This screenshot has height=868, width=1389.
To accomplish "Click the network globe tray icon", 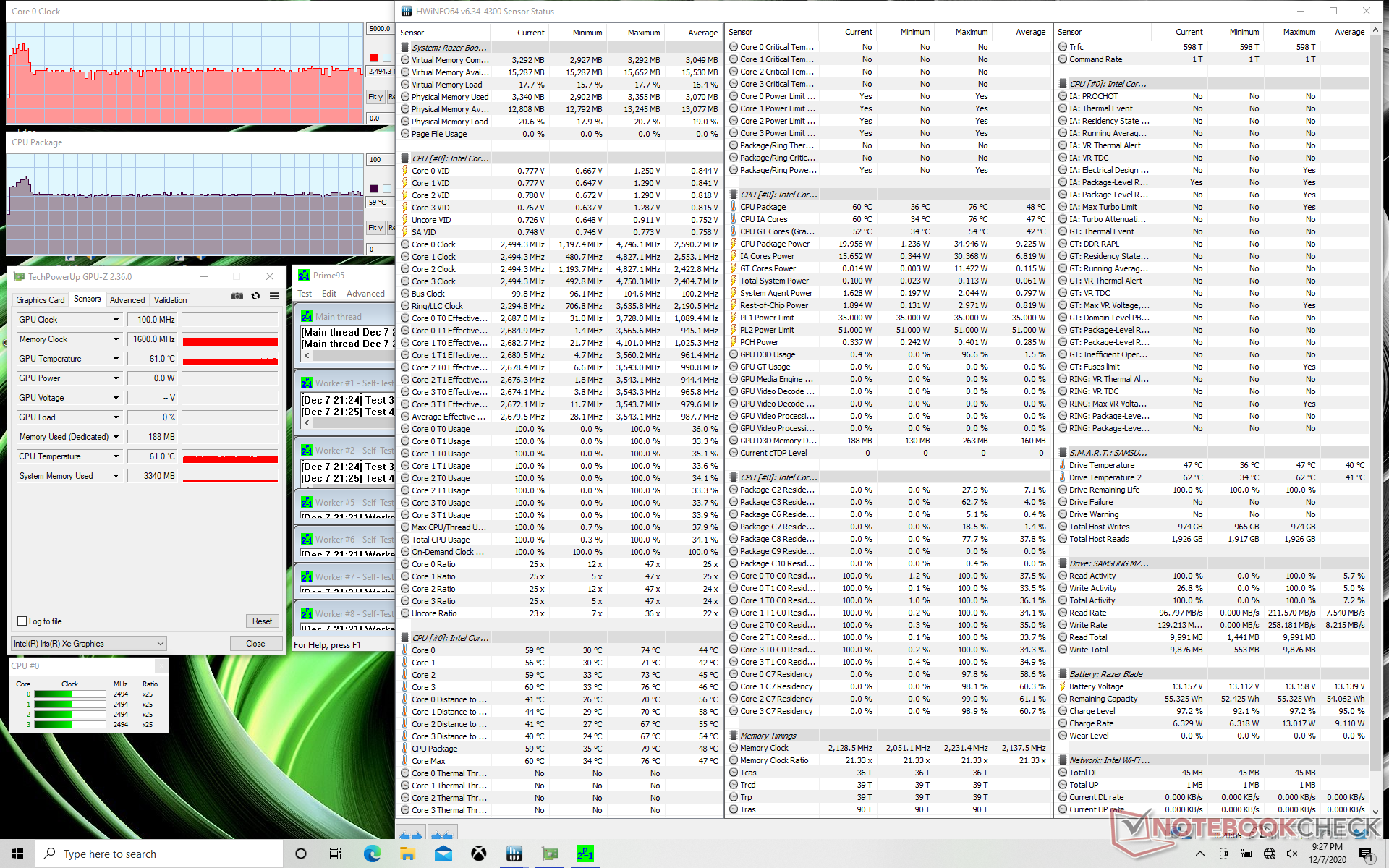I will click(1270, 854).
